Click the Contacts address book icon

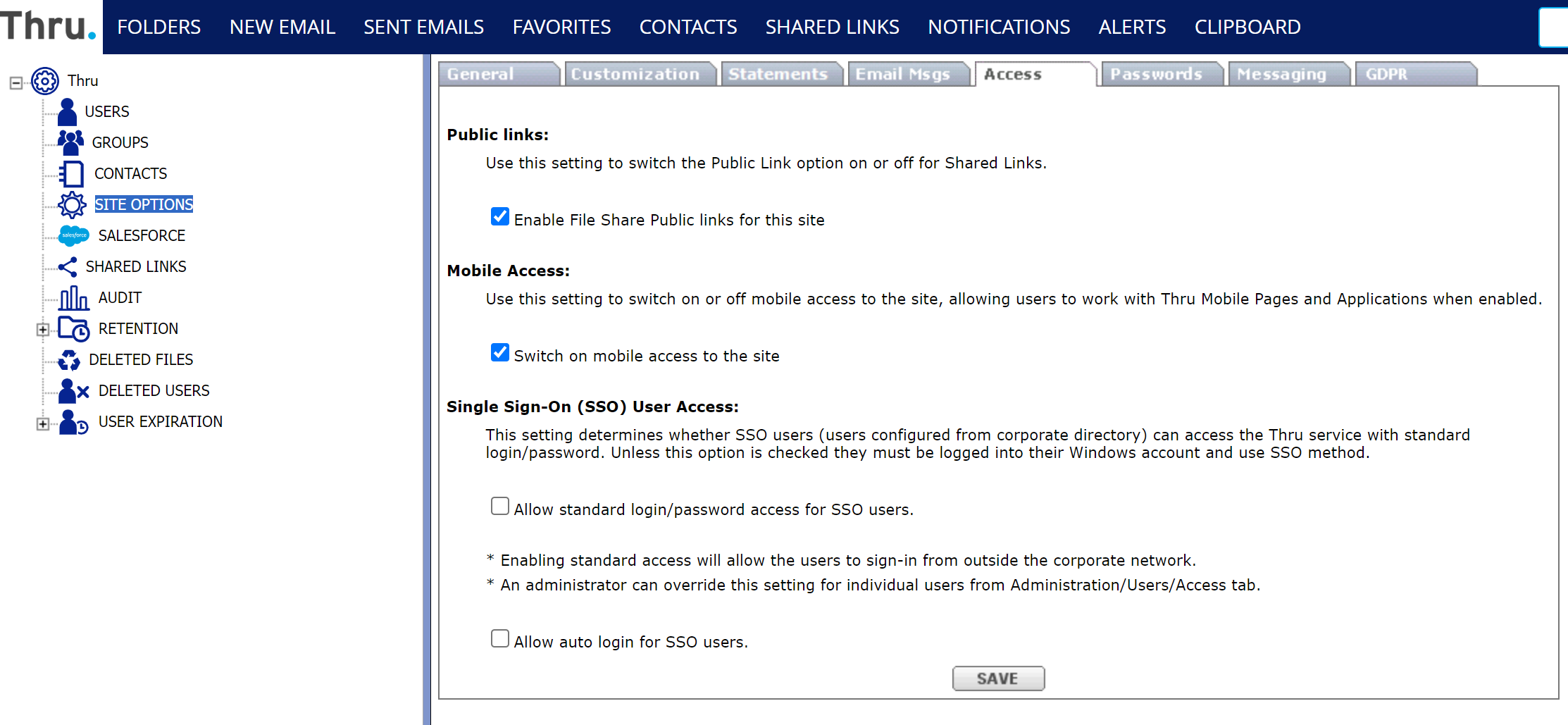tap(71, 173)
